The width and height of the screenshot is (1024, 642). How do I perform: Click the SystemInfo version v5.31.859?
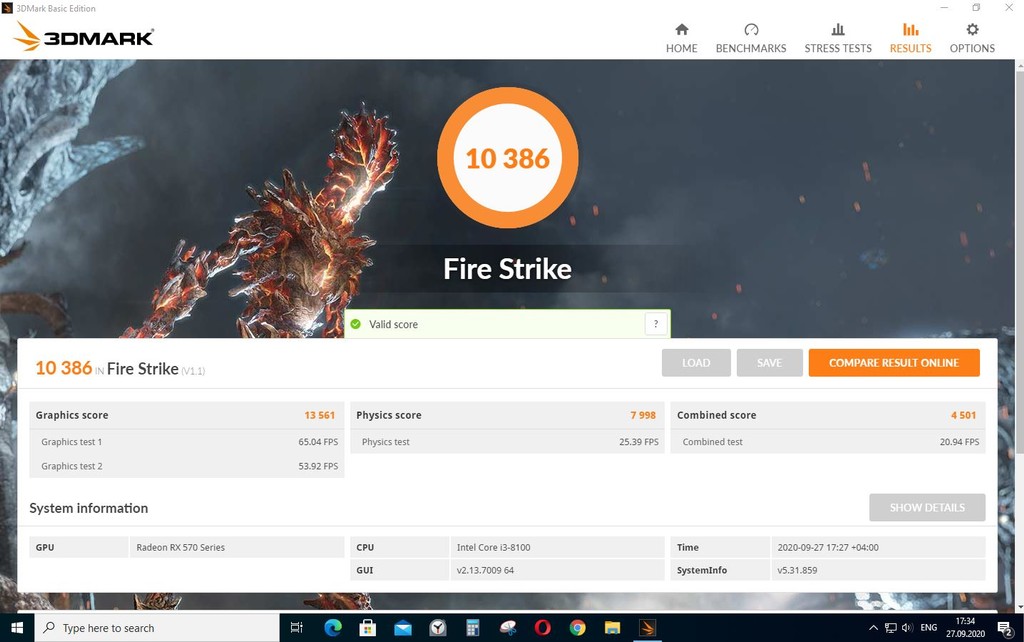797,570
